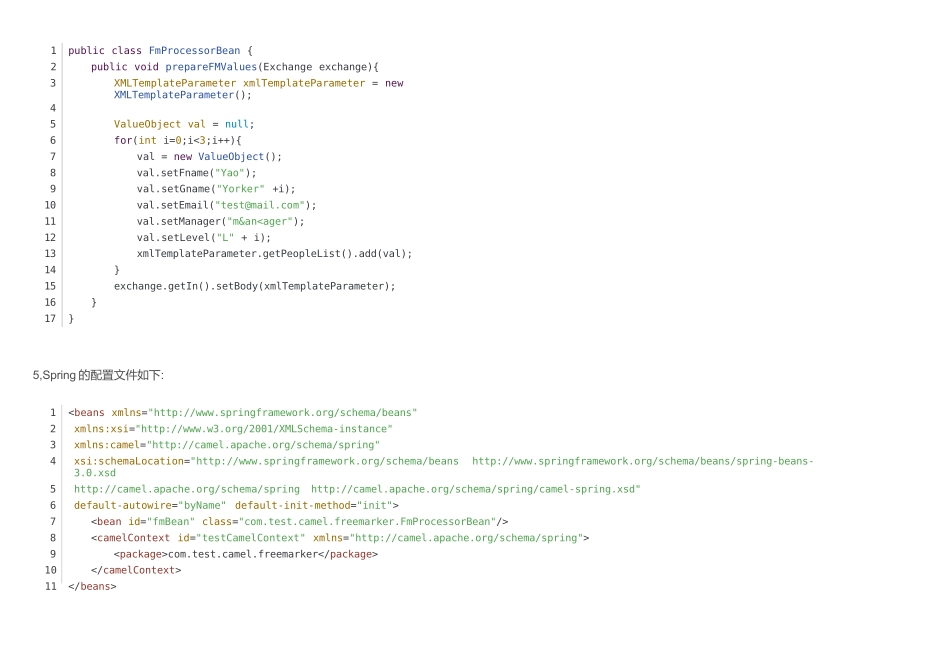
Task: Click the line xmlTemplateParameter.getPeopleList().add(val);
Action: coord(274,254)
